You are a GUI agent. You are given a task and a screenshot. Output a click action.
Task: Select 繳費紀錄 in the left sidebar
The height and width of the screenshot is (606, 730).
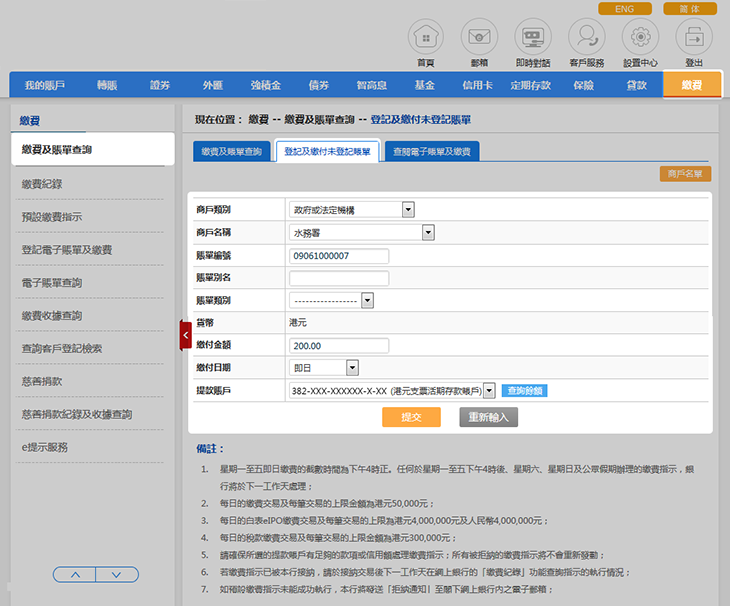pos(49,184)
